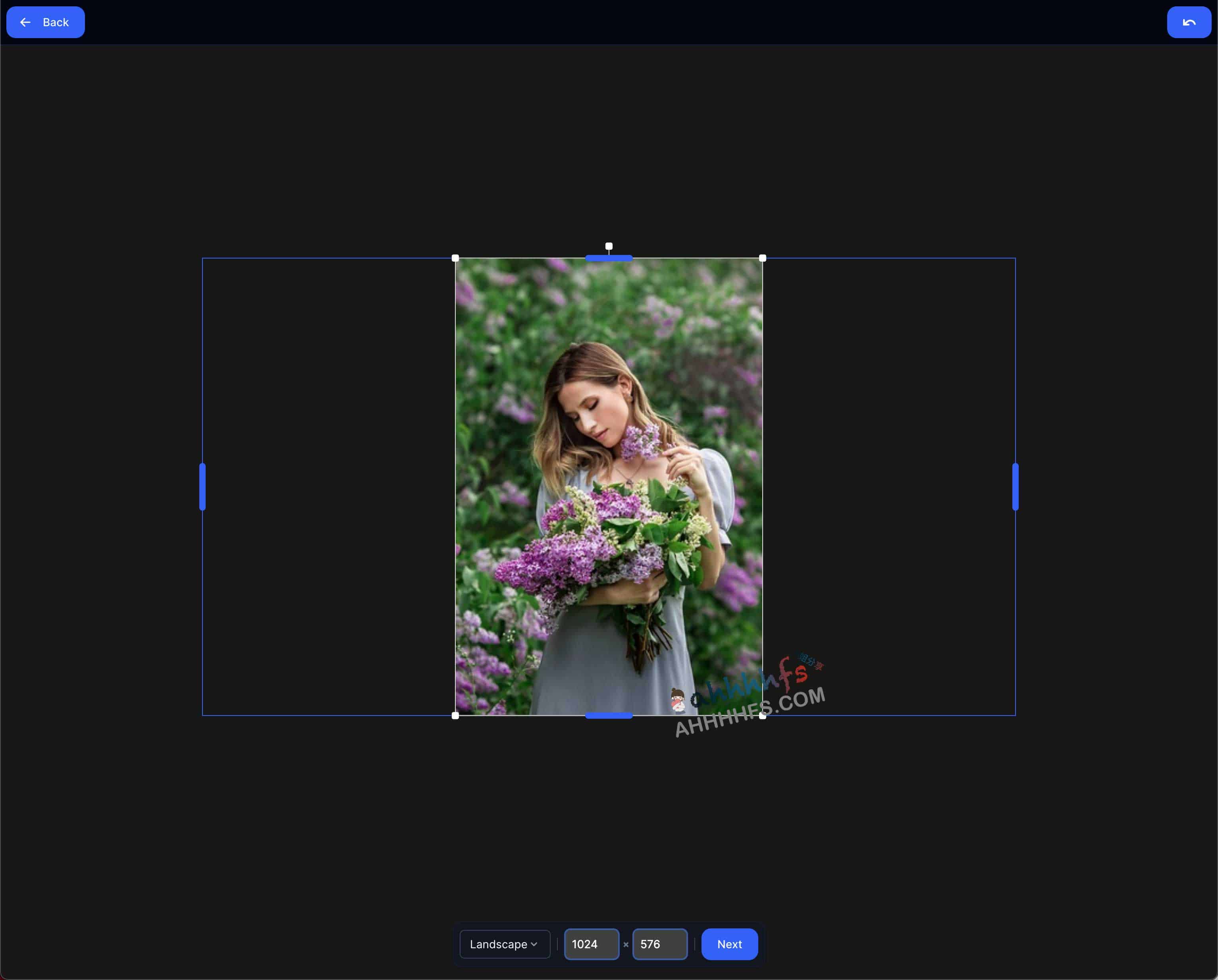Click the photo's bottom-right corner resize handle

coord(763,716)
